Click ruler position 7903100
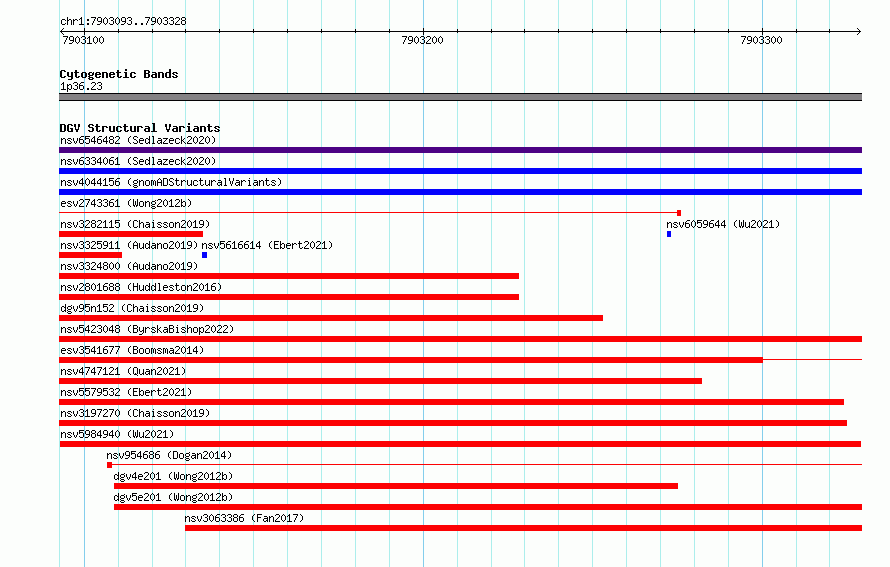 [x=83, y=40]
